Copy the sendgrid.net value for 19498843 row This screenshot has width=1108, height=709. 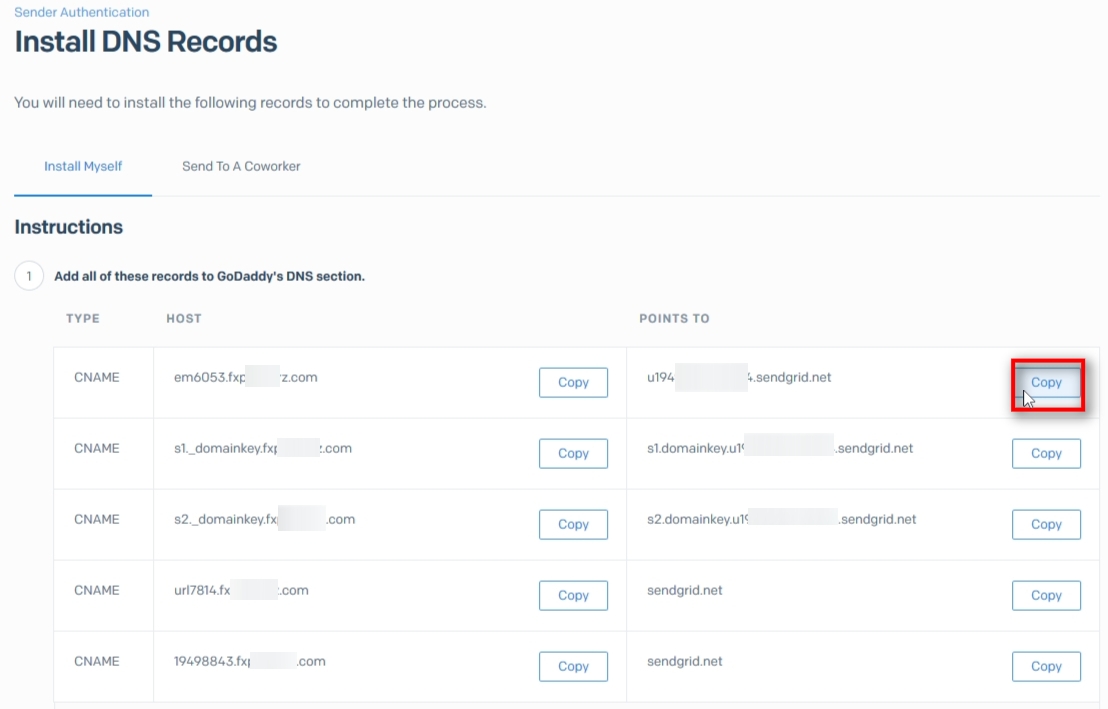1046,666
